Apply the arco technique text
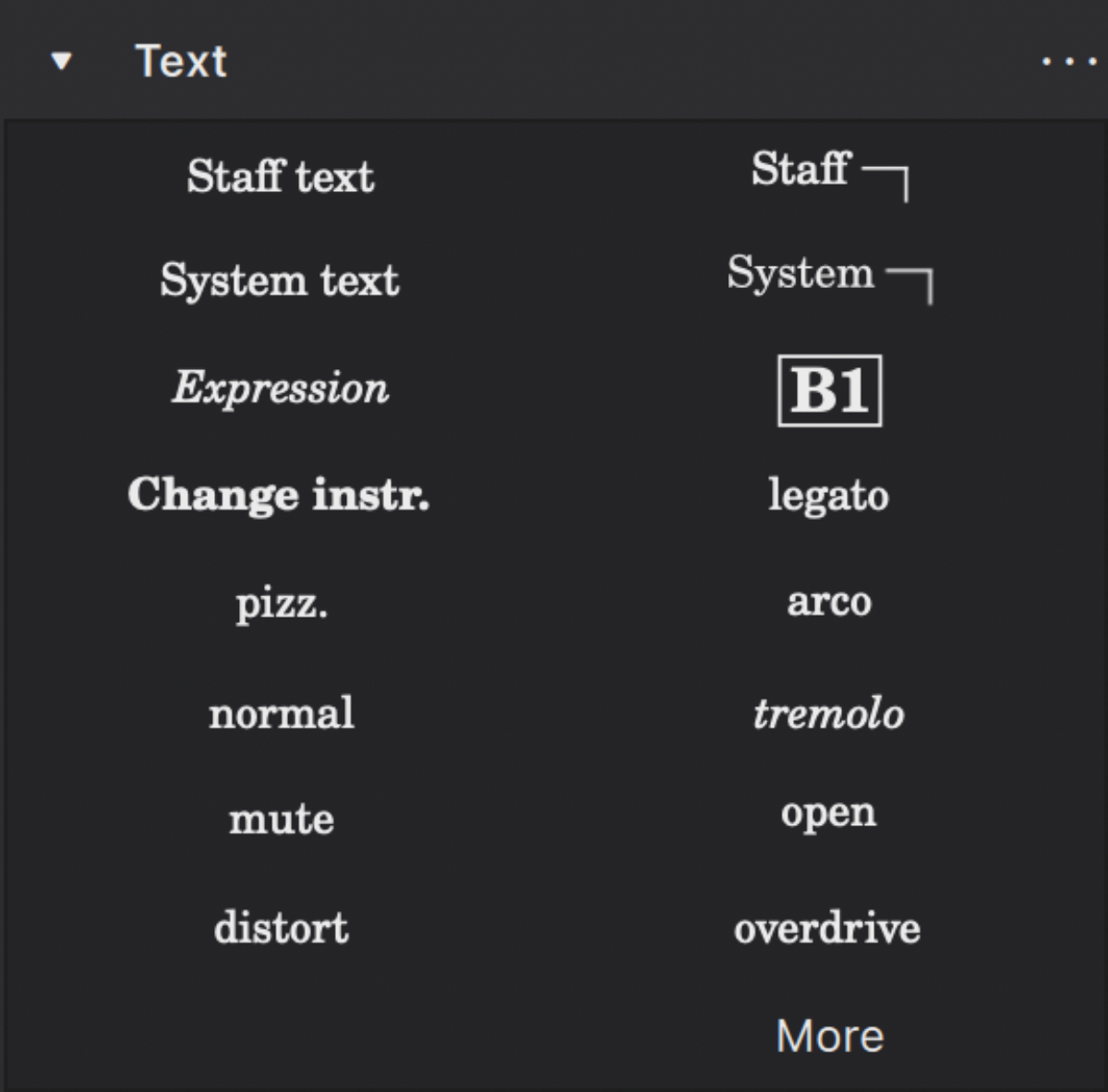The width and height of the screenshot is (1108, 1092). 829,602
